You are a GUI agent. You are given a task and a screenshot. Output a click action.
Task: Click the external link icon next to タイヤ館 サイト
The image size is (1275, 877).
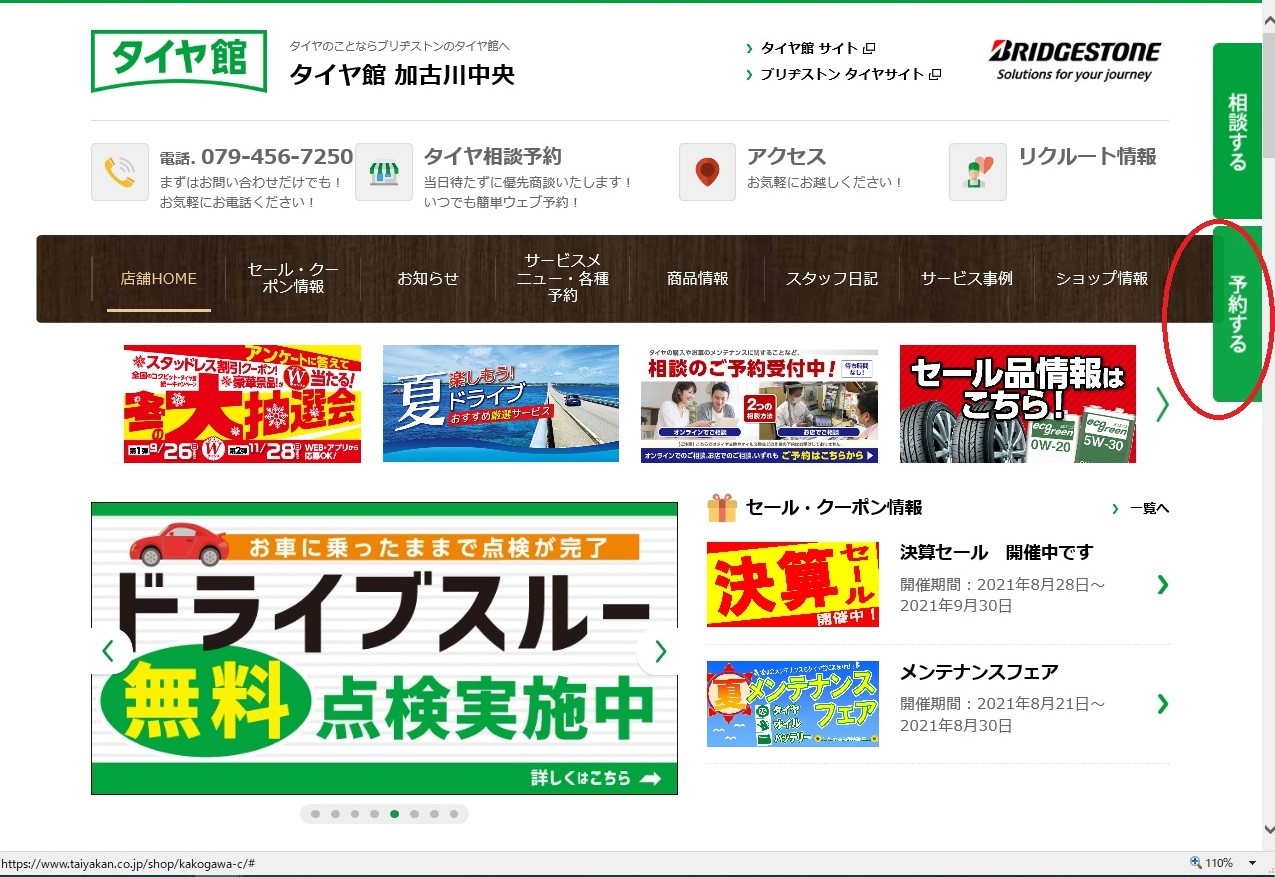[870, 48]
